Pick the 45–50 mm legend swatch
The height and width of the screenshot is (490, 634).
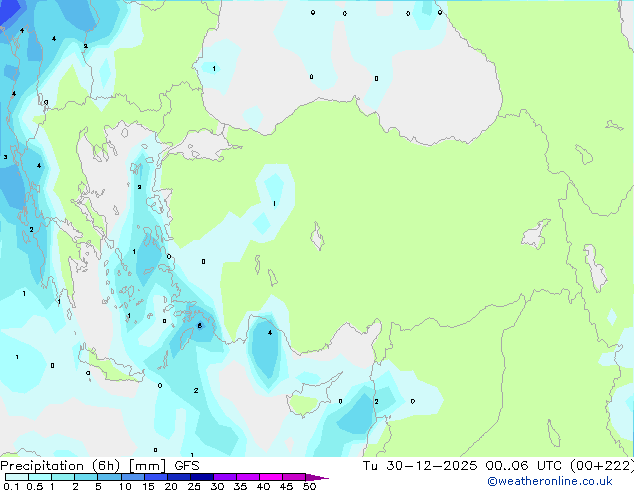click(x=294, y=477)
